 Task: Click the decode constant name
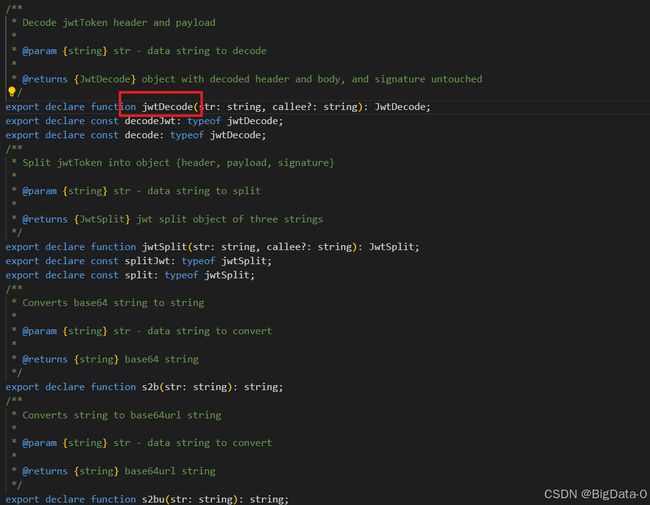tap(141, 135)
